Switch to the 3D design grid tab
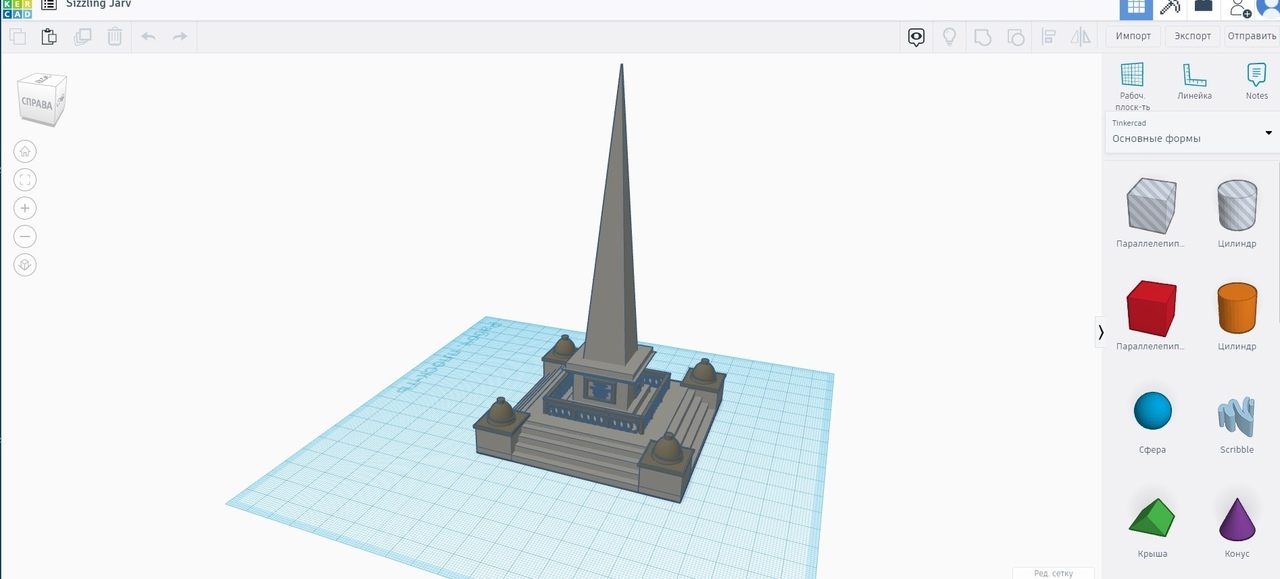1280x579 pixels. 1135,7
